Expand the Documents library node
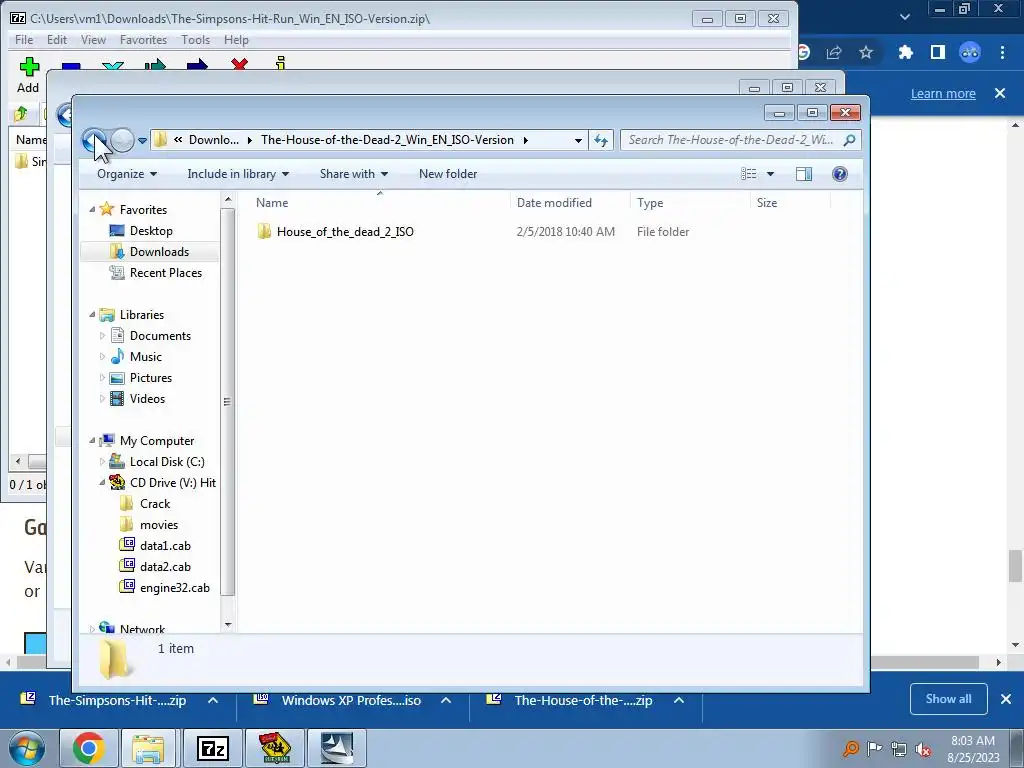The width and height of the screenshot is (1024, 768). (x=102, y=336)
